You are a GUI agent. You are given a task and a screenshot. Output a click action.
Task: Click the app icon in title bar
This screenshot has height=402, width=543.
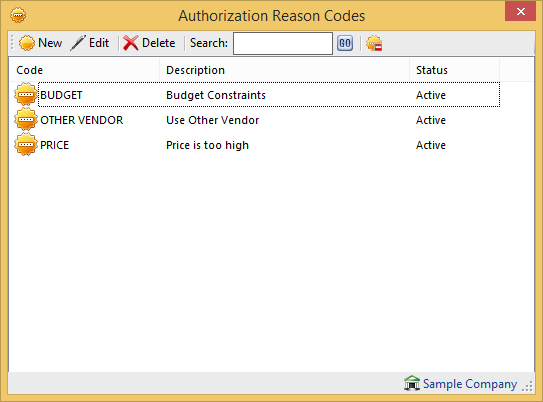18,15
